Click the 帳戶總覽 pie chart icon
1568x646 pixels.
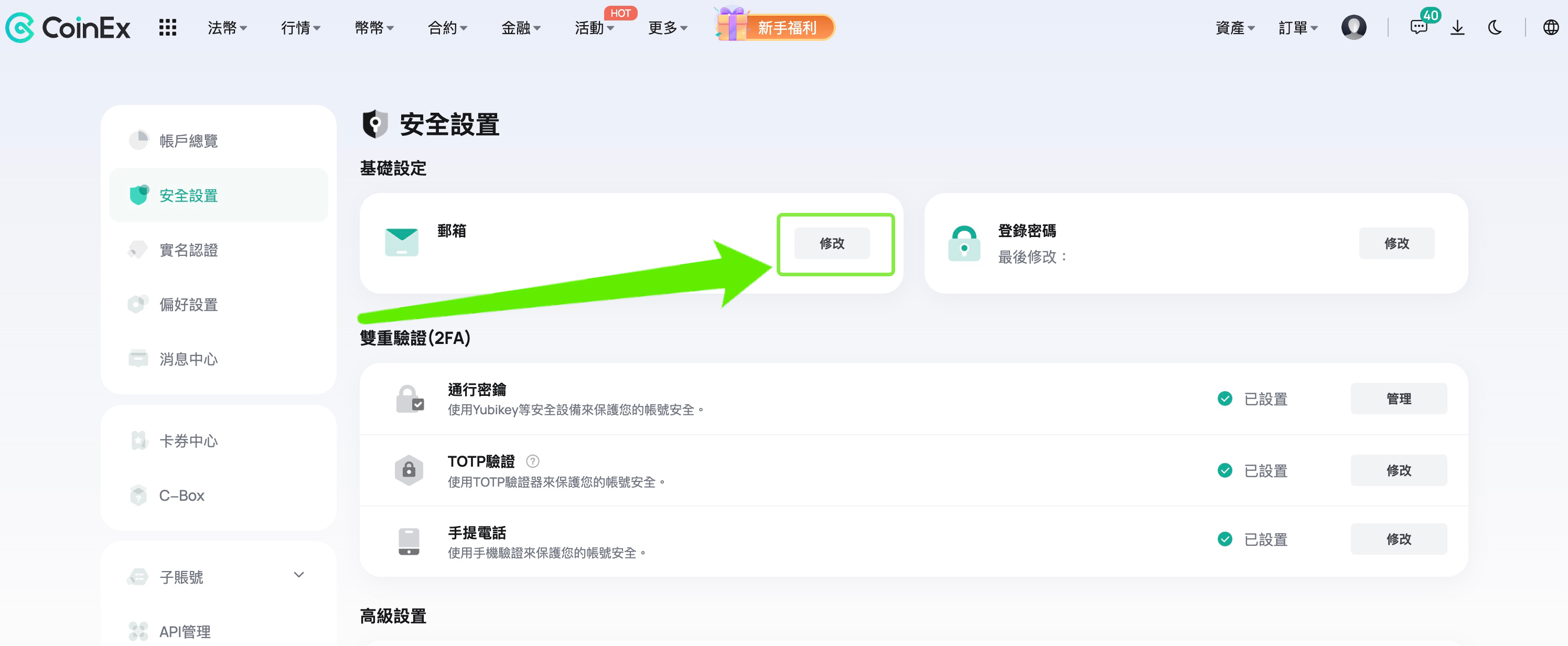[x=139, y=140]
